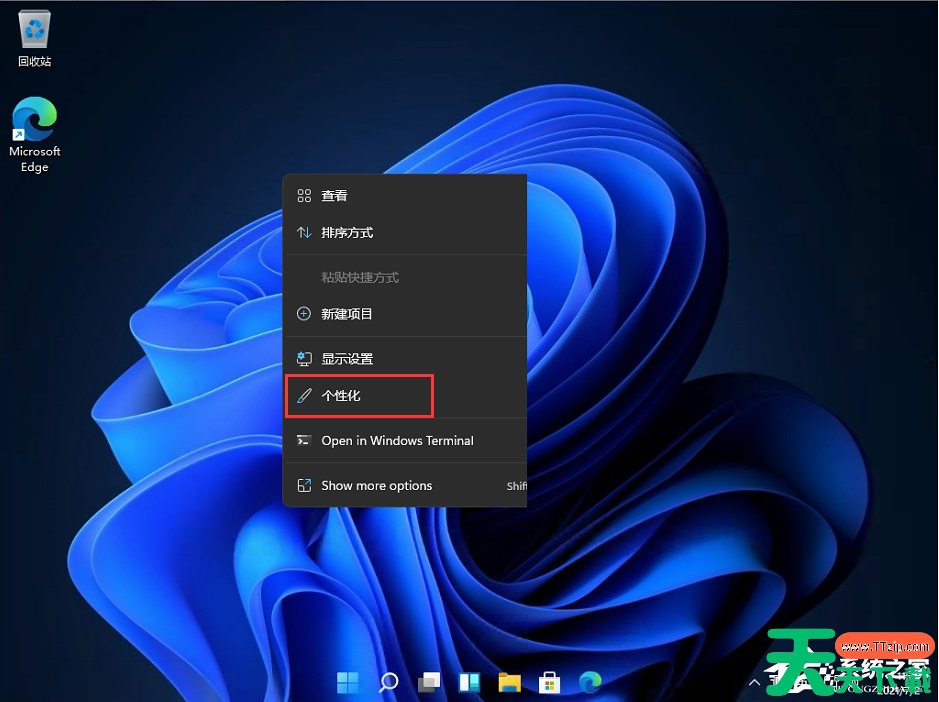Open Task View on the taskbar

tap(428, 682)
